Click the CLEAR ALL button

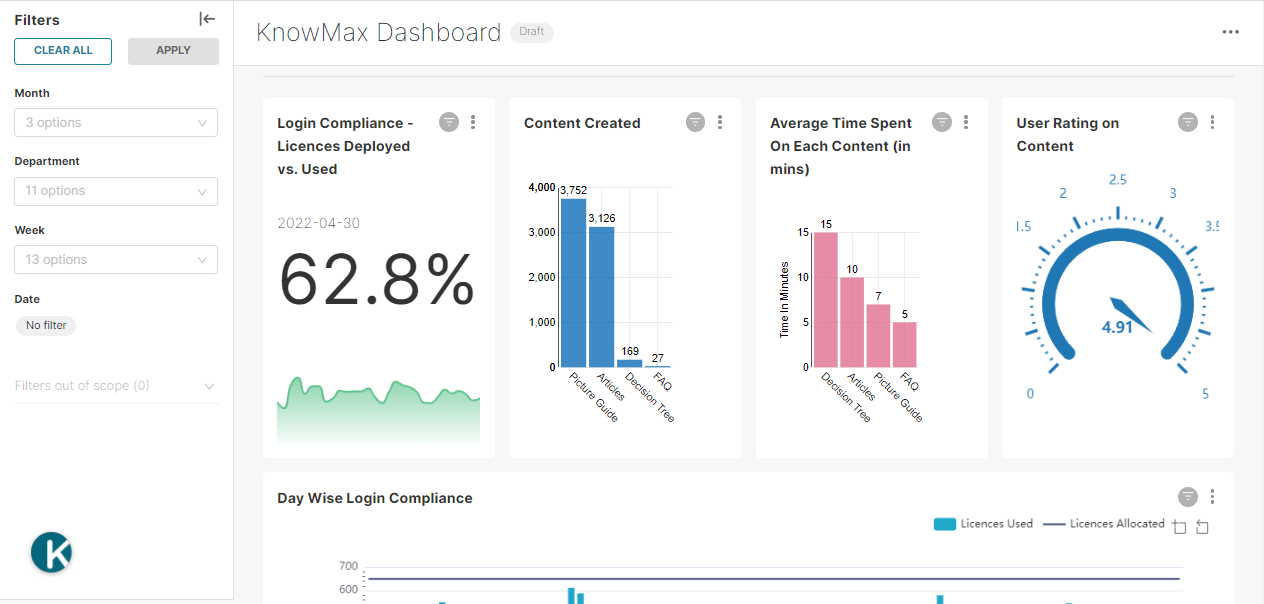(63, 51)
